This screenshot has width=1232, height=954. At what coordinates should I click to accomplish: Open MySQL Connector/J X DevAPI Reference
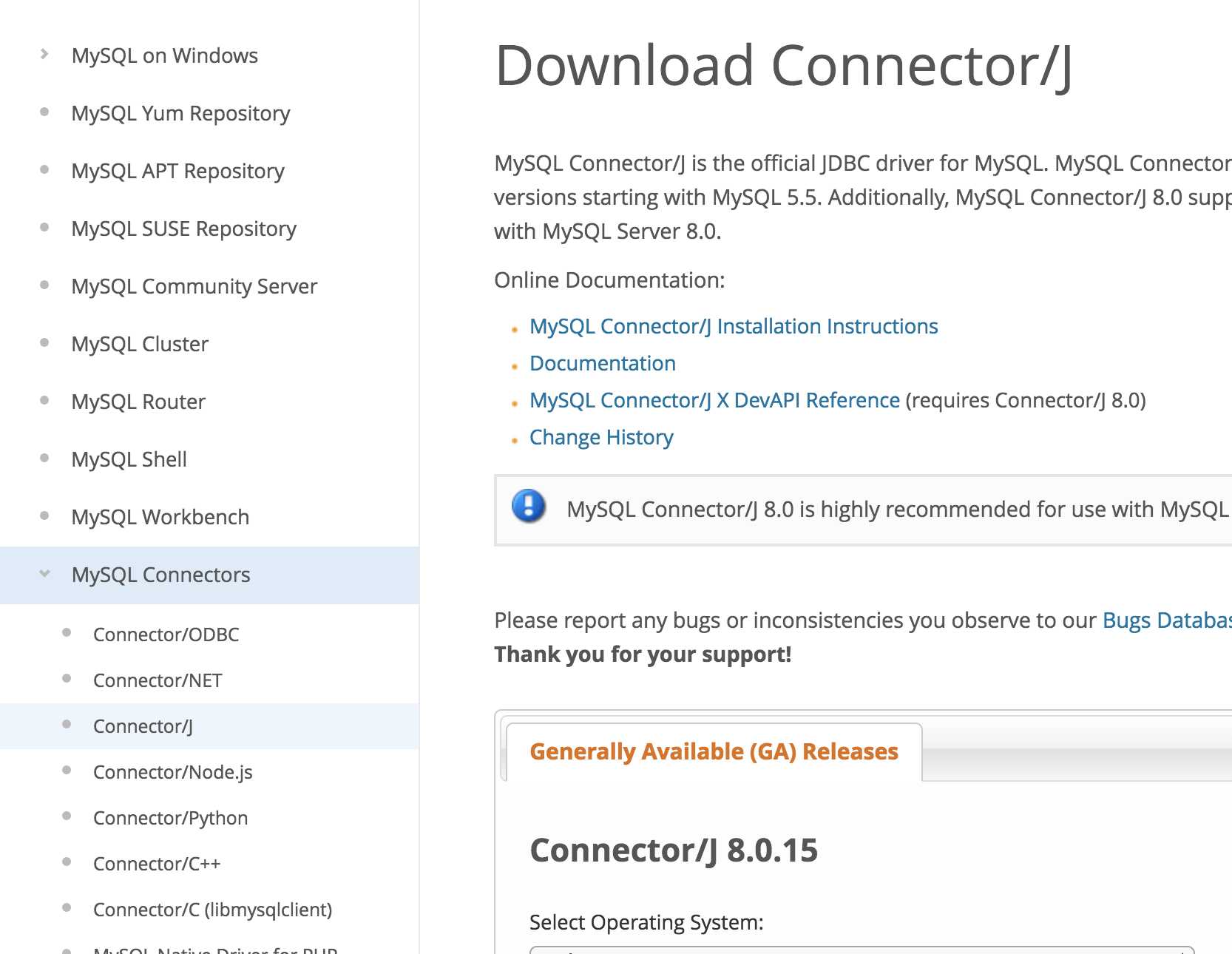click(x=714, y=400)
